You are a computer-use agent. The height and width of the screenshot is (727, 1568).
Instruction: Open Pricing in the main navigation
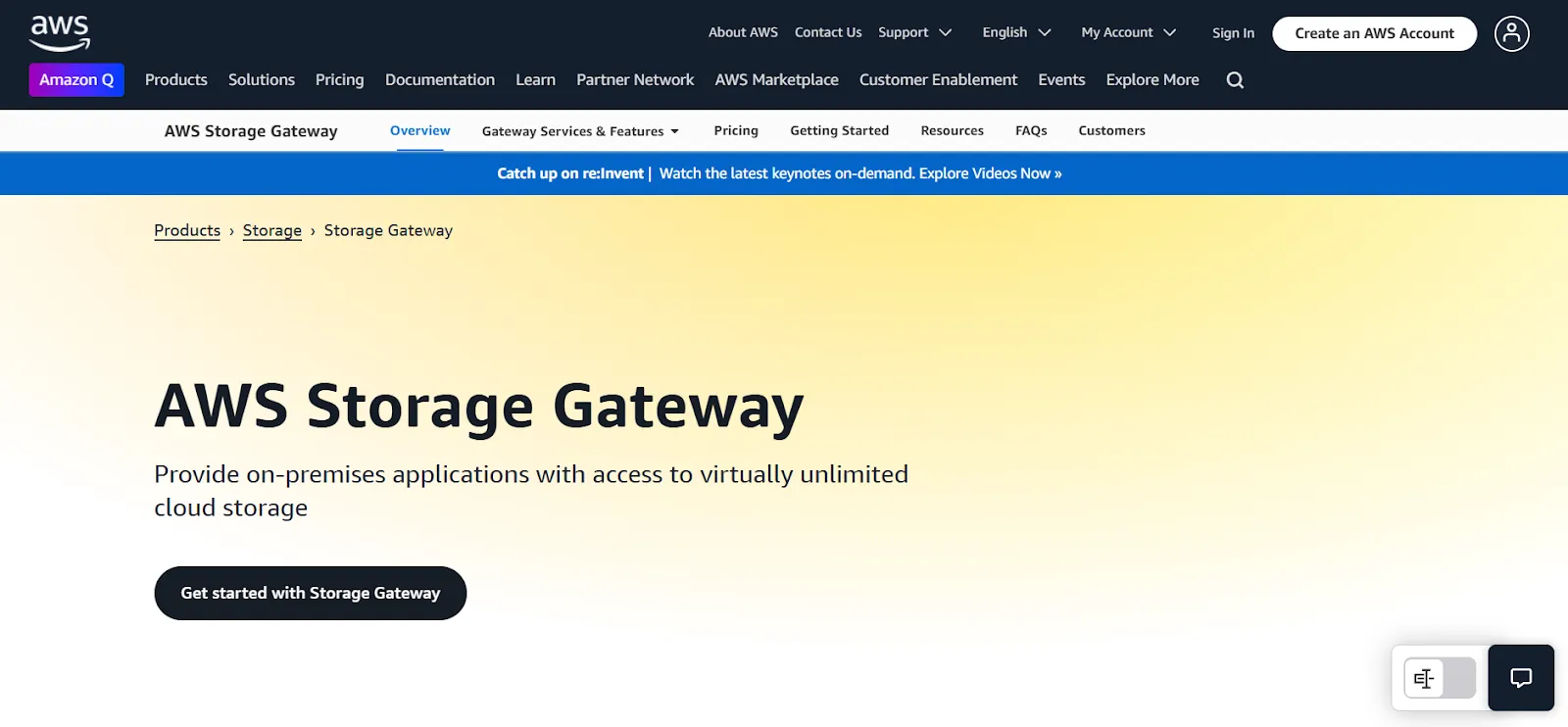[x=340, y=80]
